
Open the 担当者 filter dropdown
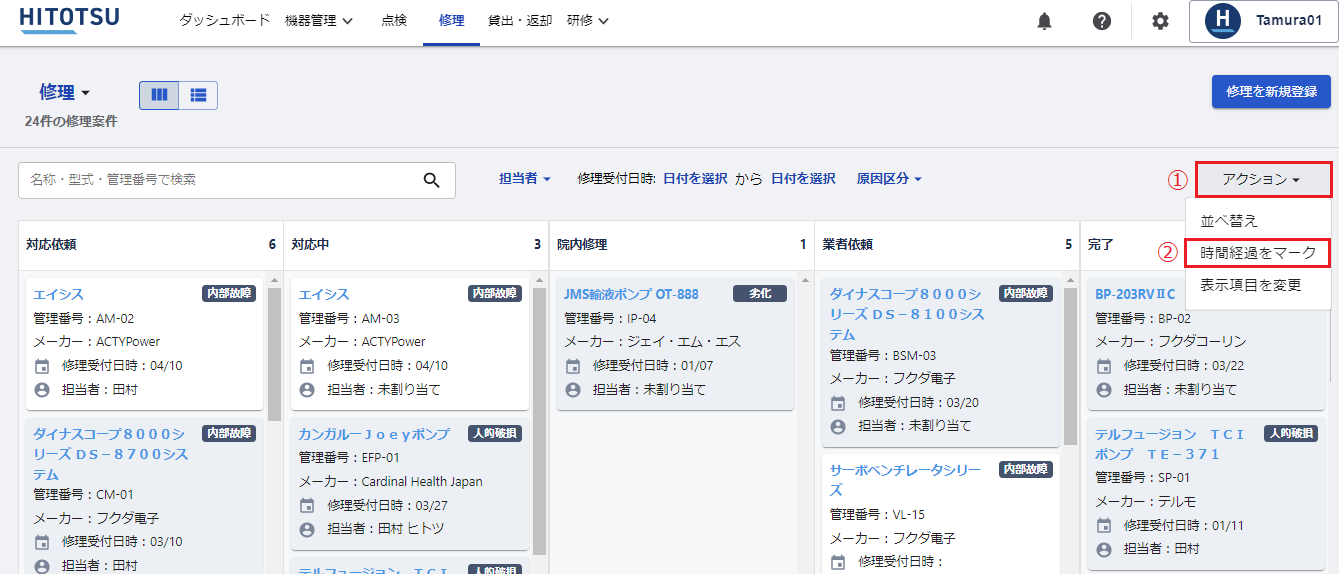click(525, 178)
